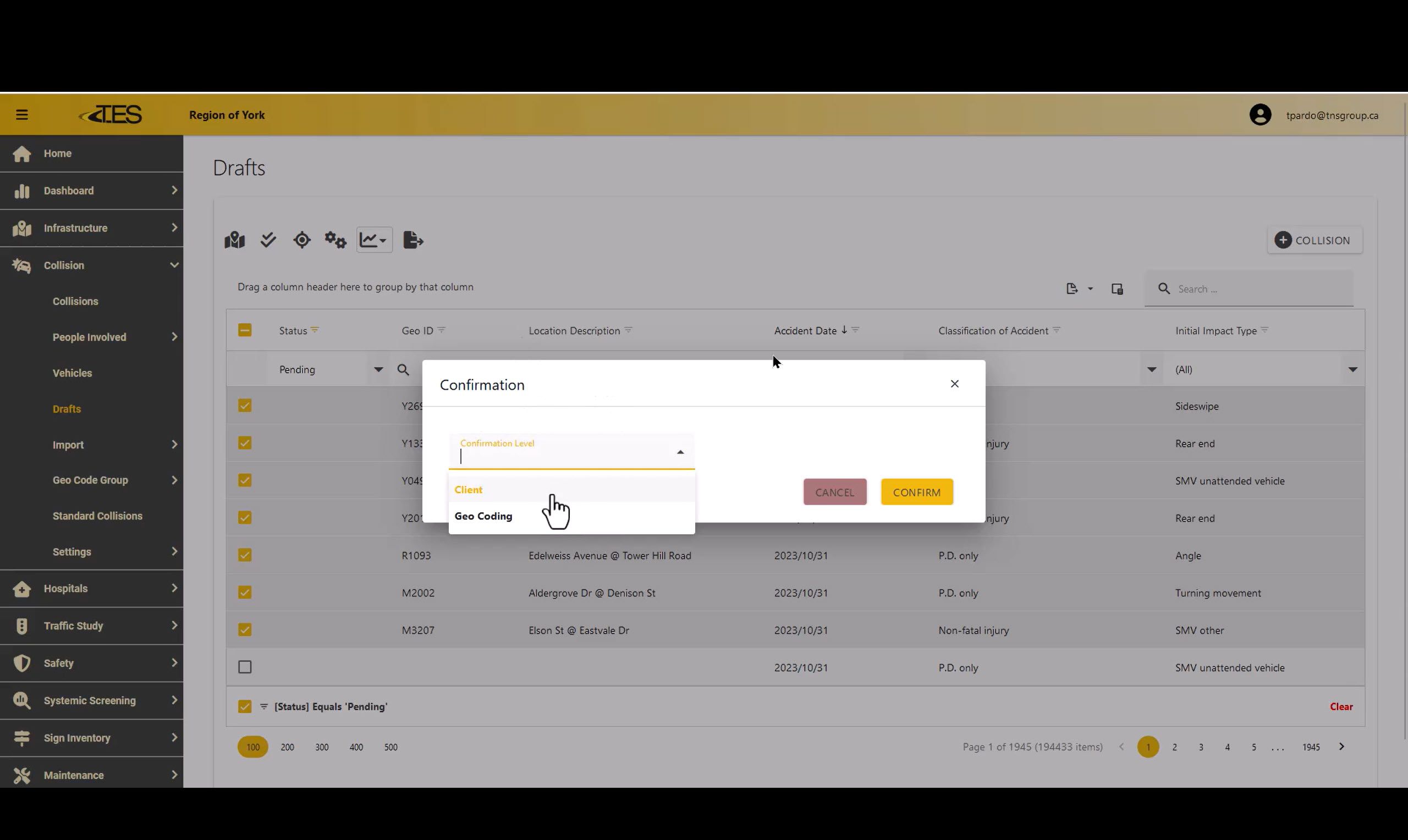Click the export document arrow icon

[x=413, y=240]
